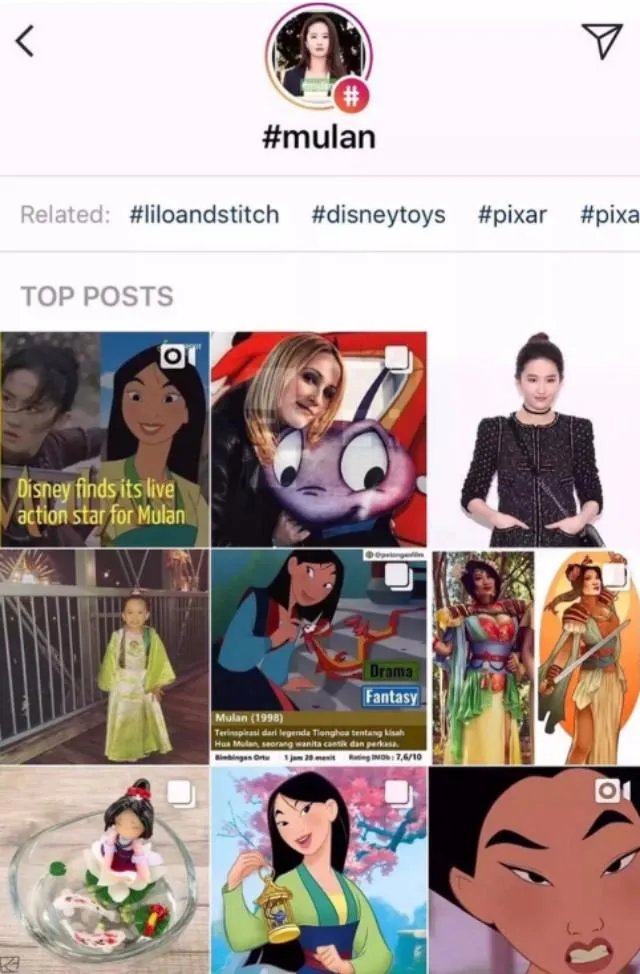Viewport: 640px width, 974px height.
Task: Tap multi-photo icon on purple cricket post
Action: [398, 358]
